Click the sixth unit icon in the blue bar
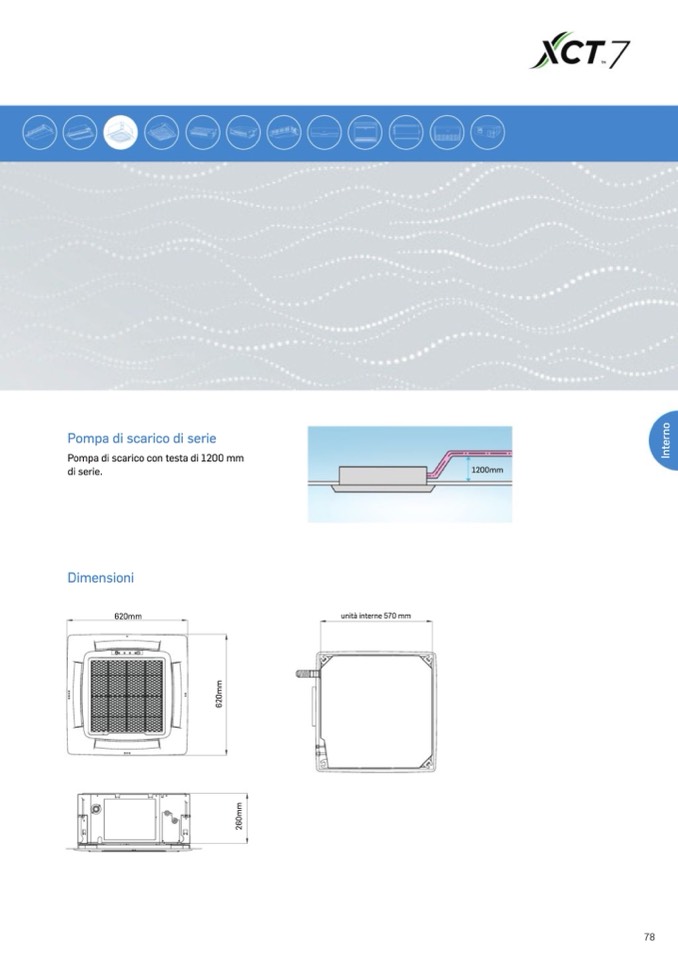This screenshot has width=678, height=959. [x=243, y=132]
